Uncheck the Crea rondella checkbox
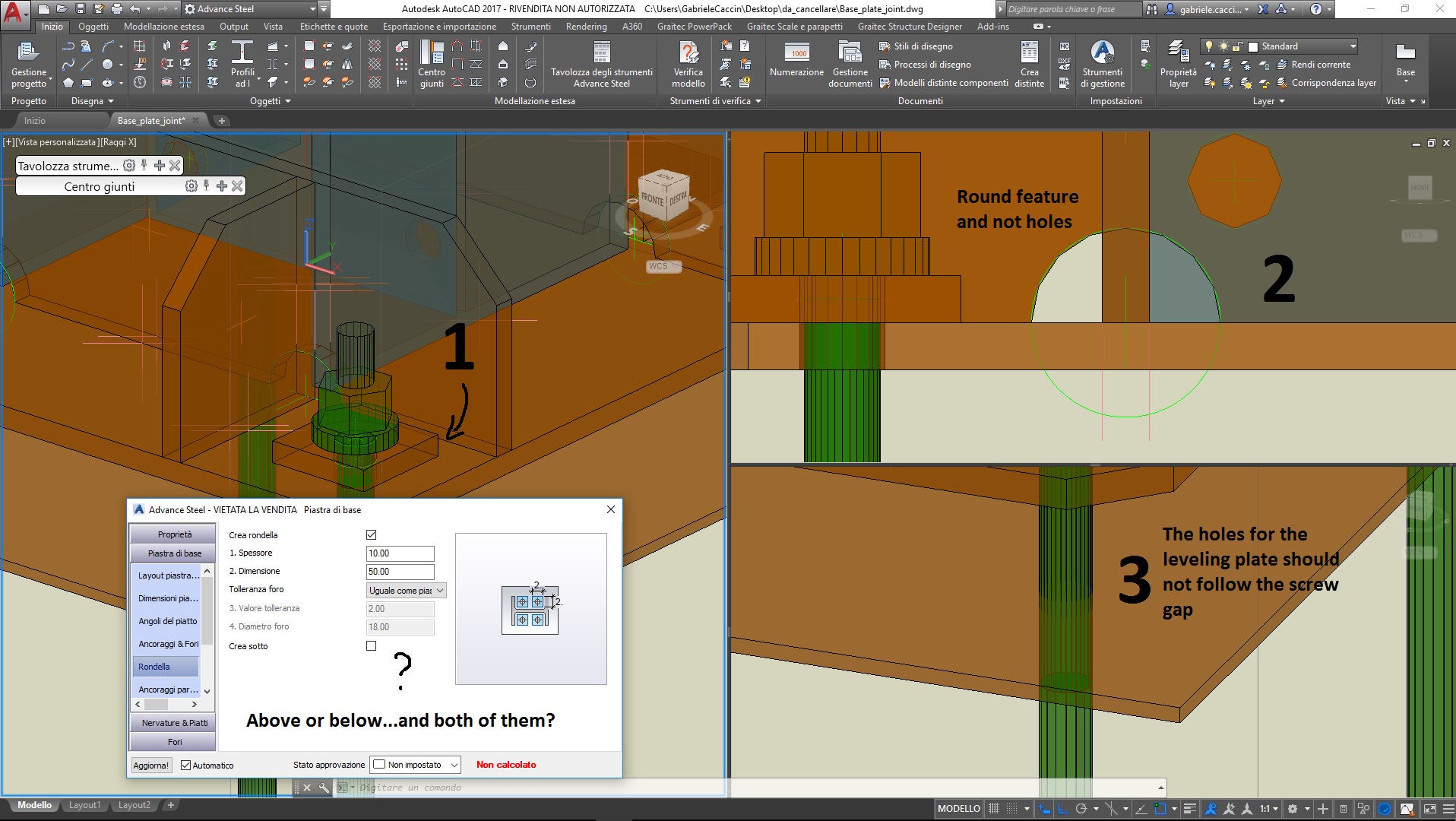The width and height of the screenshot is (1456, 821). click(371, 534)
